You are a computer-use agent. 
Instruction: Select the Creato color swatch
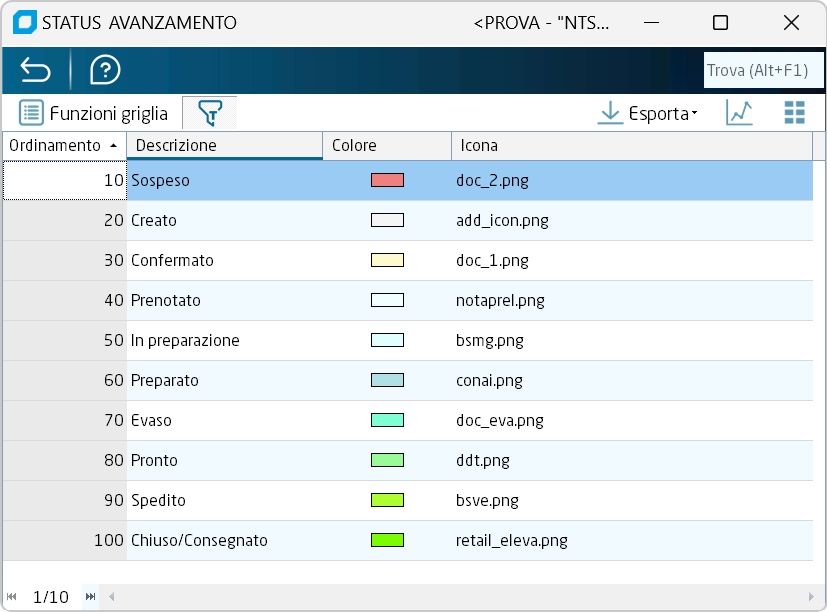pos(387,221)
